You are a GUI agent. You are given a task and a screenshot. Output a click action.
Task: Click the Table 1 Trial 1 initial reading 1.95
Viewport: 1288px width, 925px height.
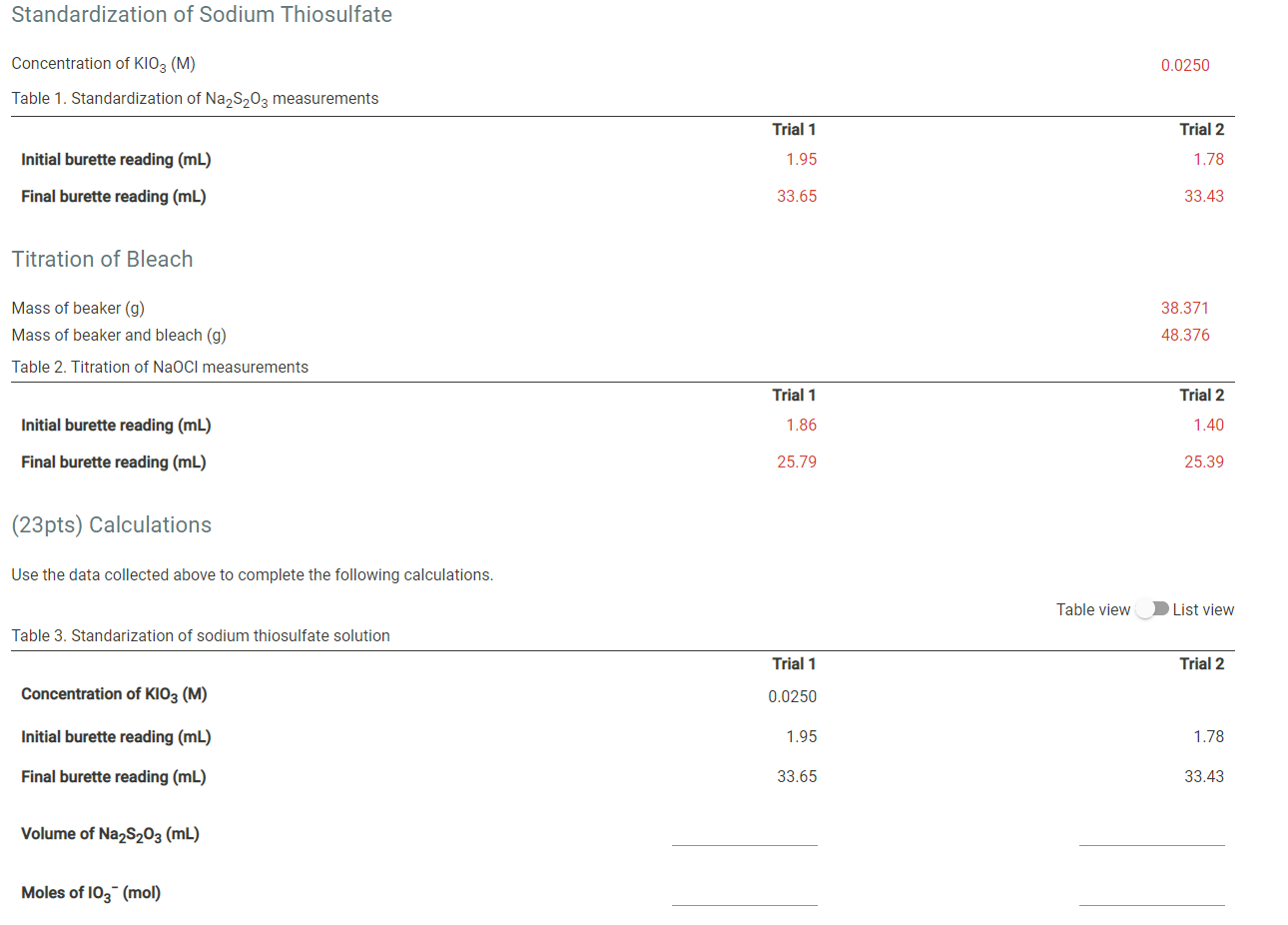pyautogui.click(x=801, y=159)
